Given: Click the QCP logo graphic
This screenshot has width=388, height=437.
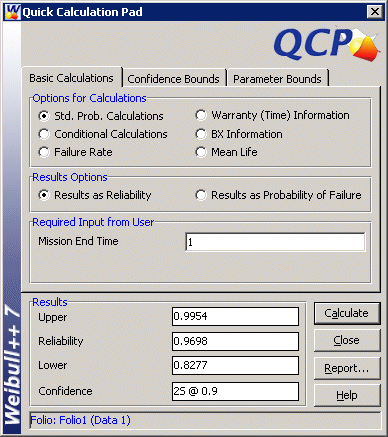Looking at the screenshot, I should pos(327,44).
